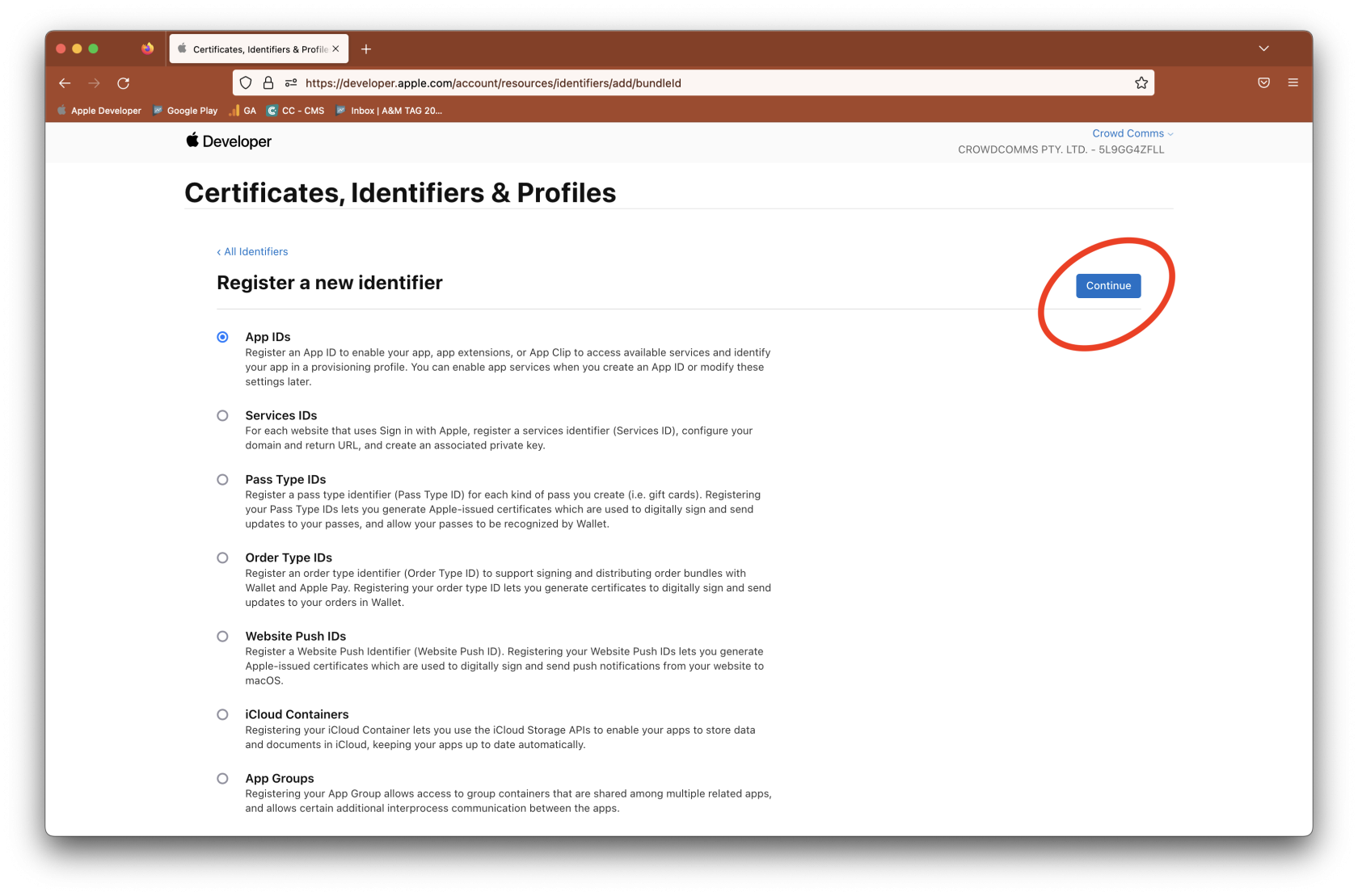
Task: Click the URL address bar field
Action: (647, 83)
